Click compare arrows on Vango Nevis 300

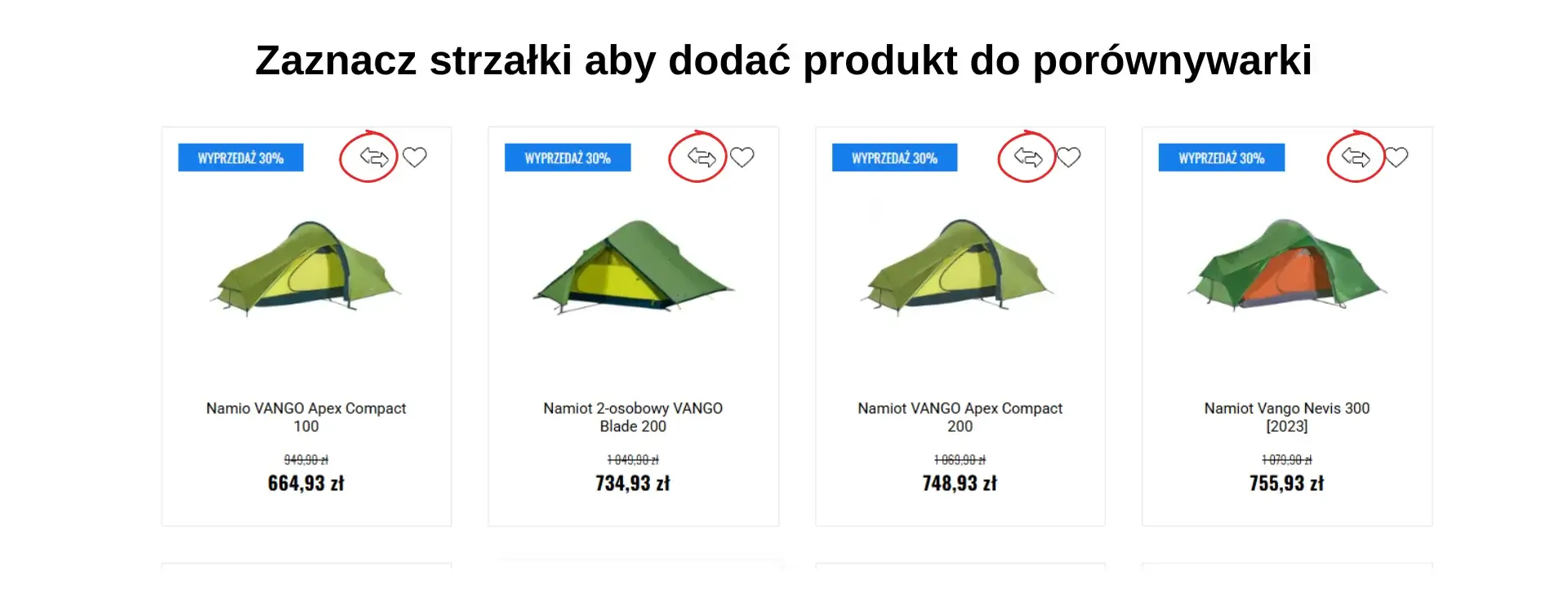pyautogui.click(x=1356, y=157)
